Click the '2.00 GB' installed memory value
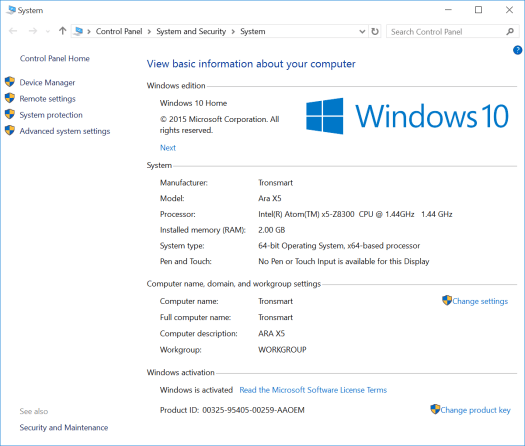This screenshot has height=446, width=525. pos(272,230)
